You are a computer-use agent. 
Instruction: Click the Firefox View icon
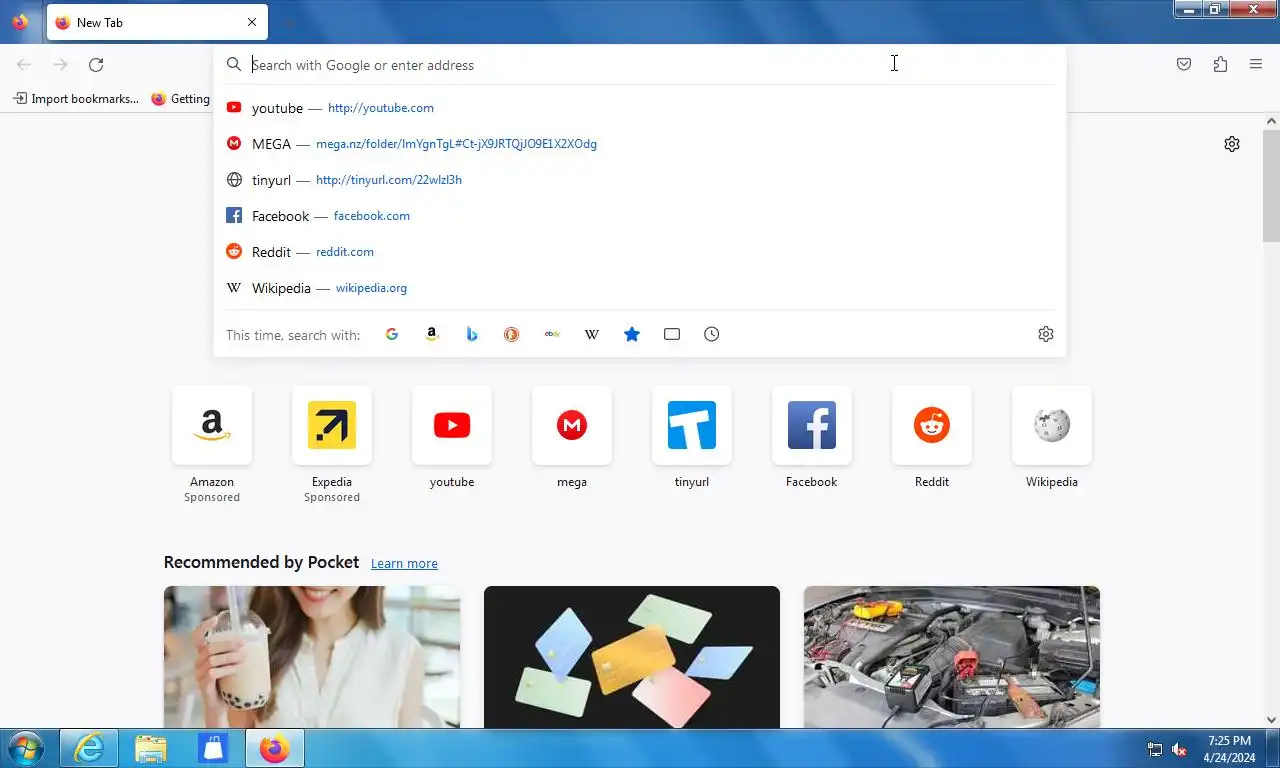[x=20, y=22]
